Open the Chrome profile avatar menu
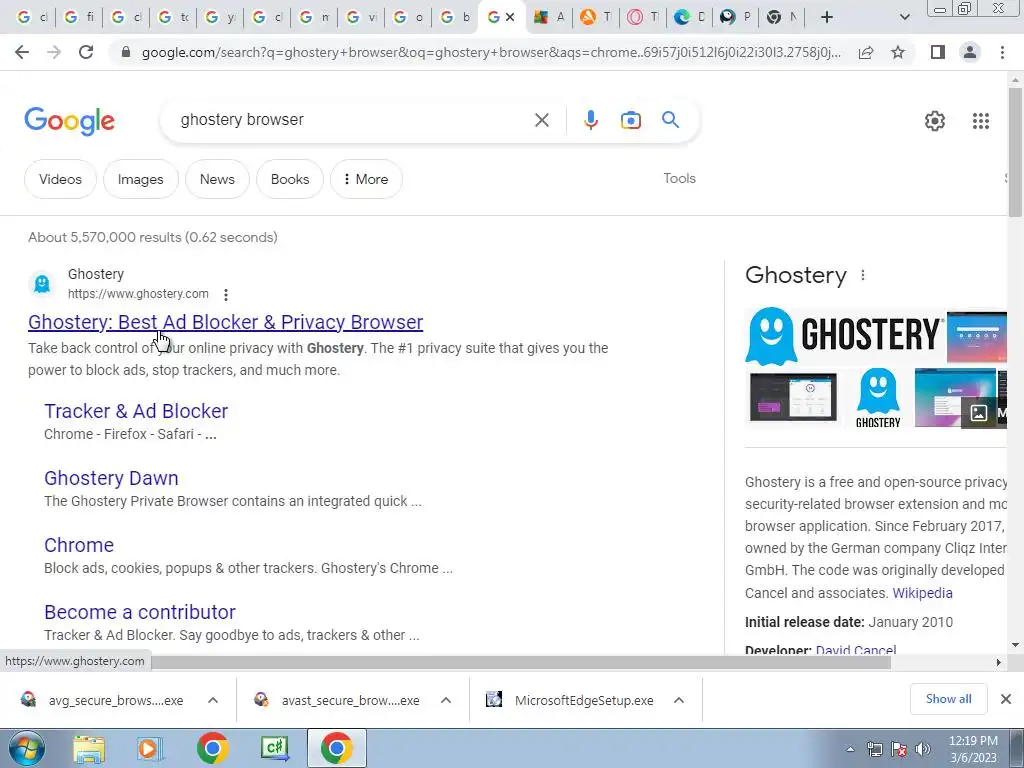The image size is (1024, 768). point(970,52)
